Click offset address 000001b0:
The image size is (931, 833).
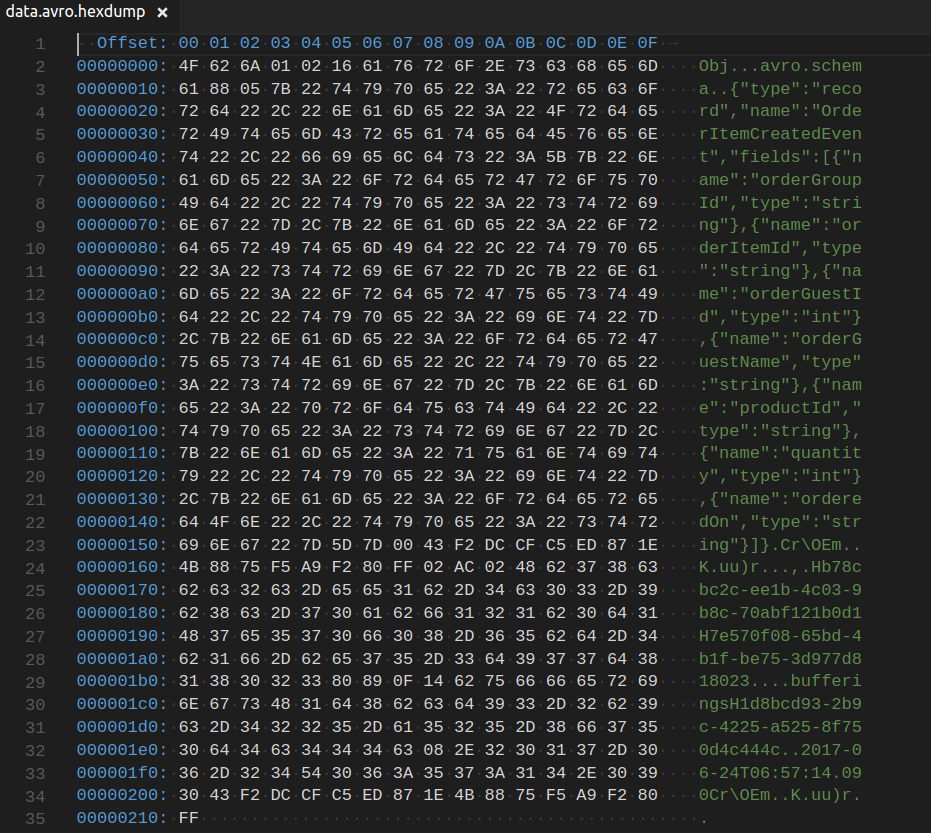122,682
